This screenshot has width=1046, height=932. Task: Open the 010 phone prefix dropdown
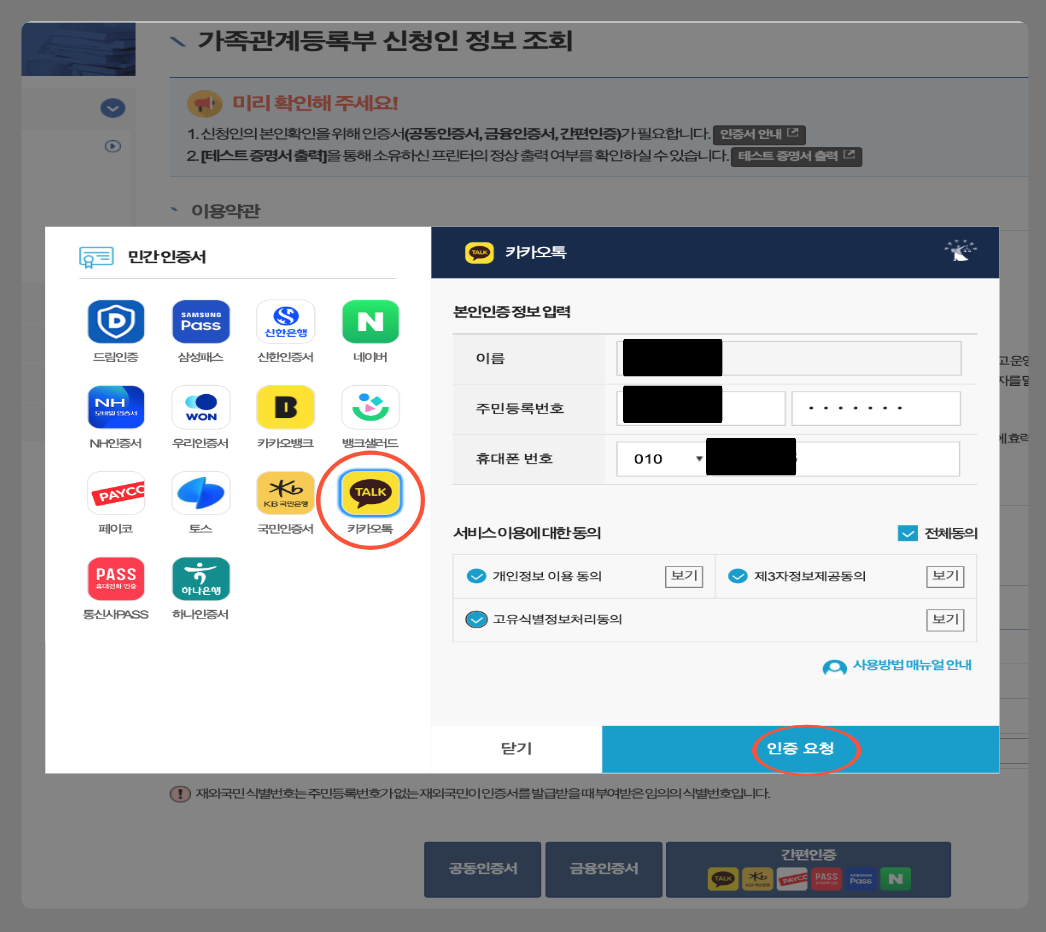pos(661,459)
